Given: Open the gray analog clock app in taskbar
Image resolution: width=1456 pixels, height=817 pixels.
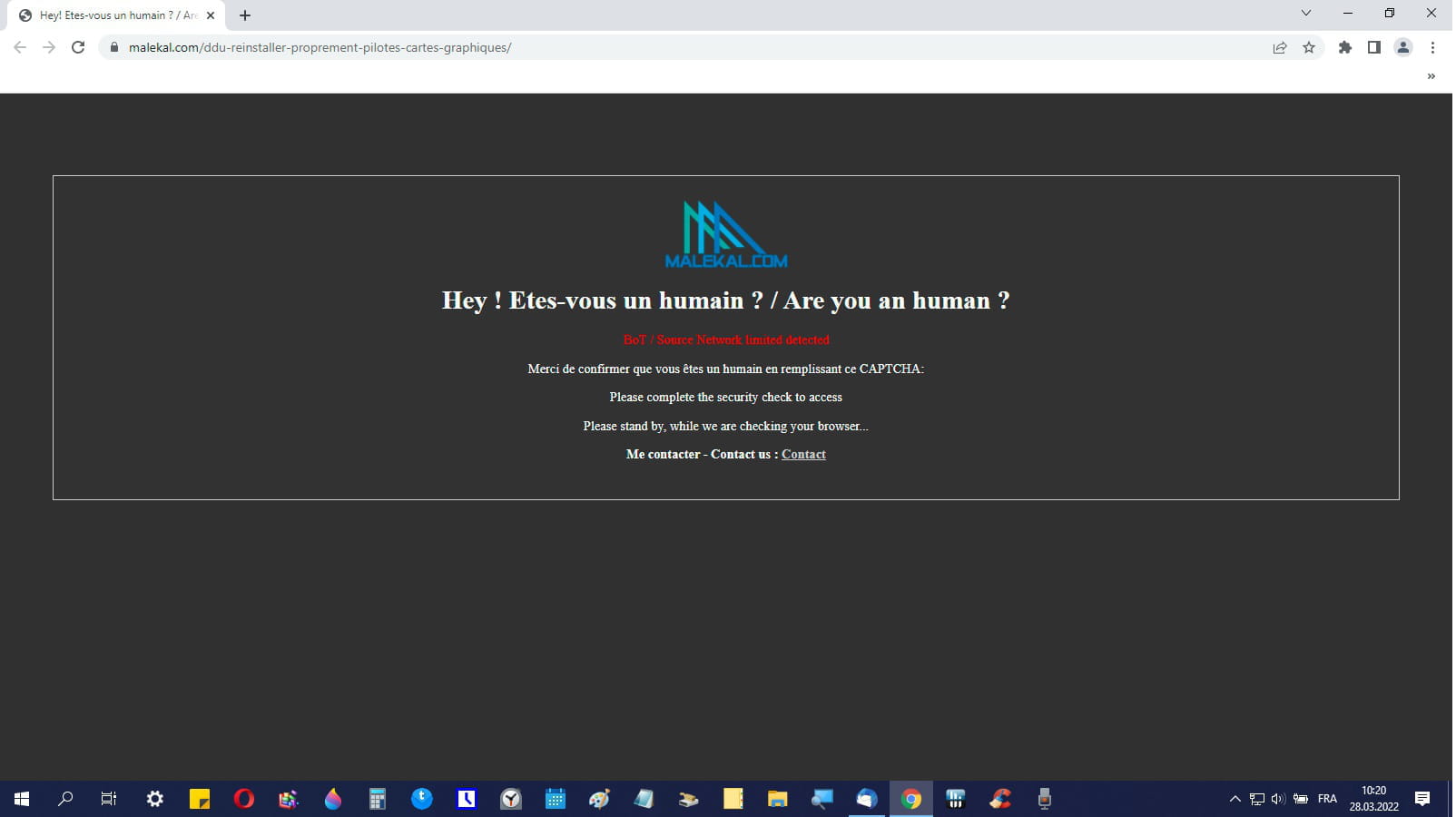Looking at the screenshot, I should pyautogui.click(x=511, y=799).
